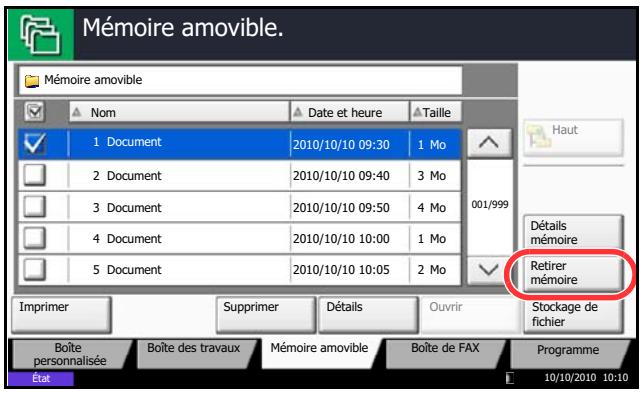The image size is (640, 393).
Task: Click the Mémoire amovible path field
Action: [240, 80]
